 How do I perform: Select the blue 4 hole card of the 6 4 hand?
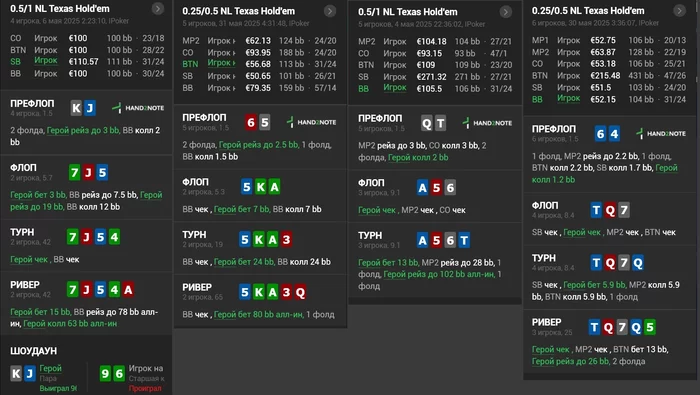click(x=614, y=133)
